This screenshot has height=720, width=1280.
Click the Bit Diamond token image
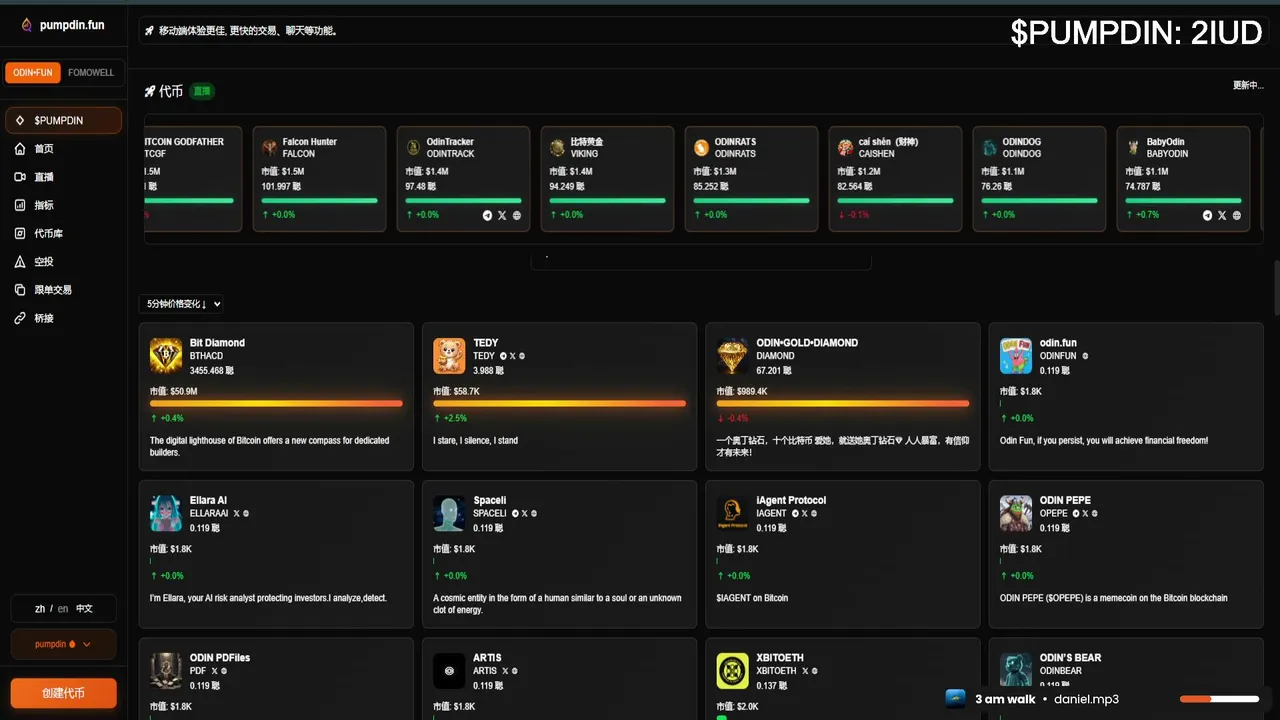point(166,356)
